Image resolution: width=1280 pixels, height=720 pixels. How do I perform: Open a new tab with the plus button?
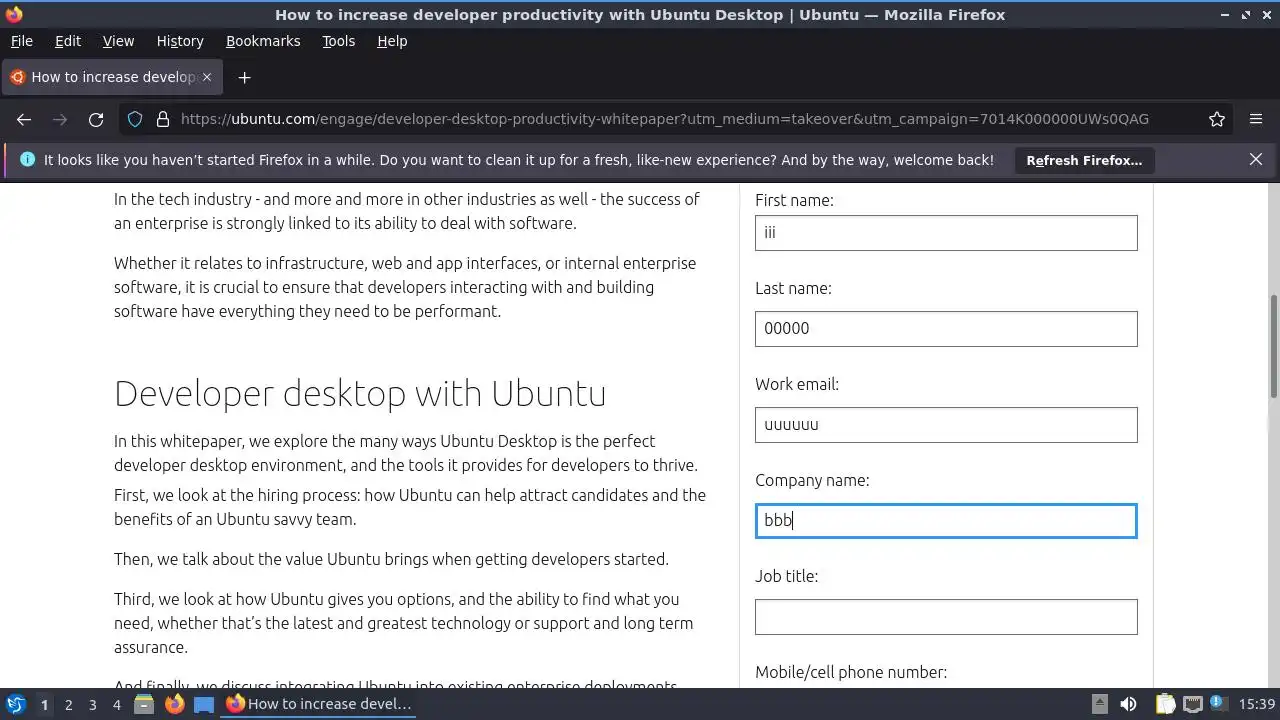point(244,77)
